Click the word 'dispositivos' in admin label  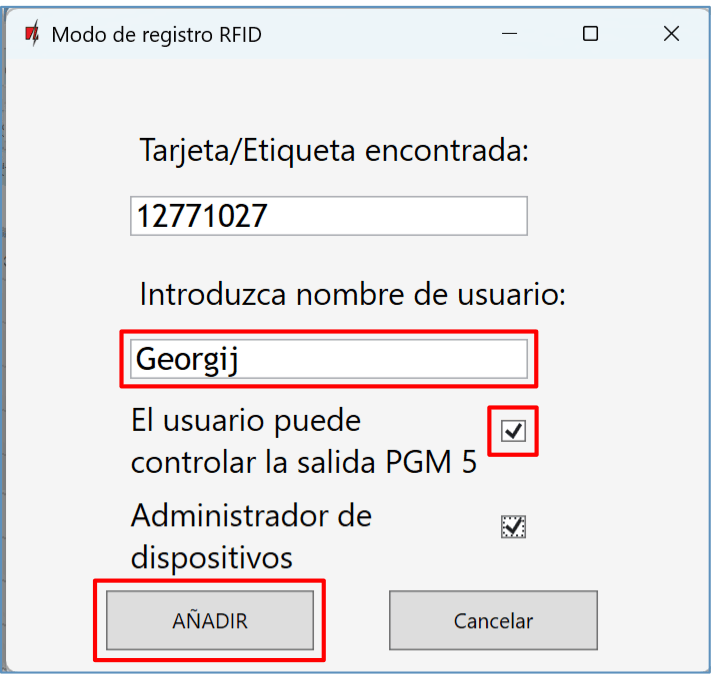pos(212,556)
